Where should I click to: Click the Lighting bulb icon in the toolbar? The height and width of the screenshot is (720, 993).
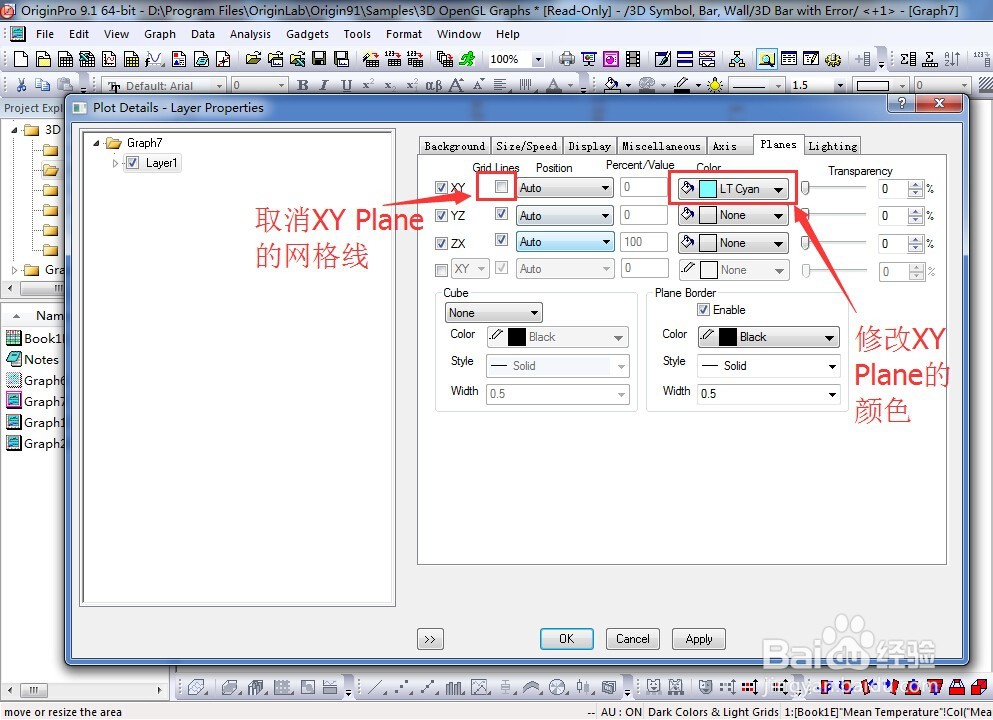pos(715,85)
